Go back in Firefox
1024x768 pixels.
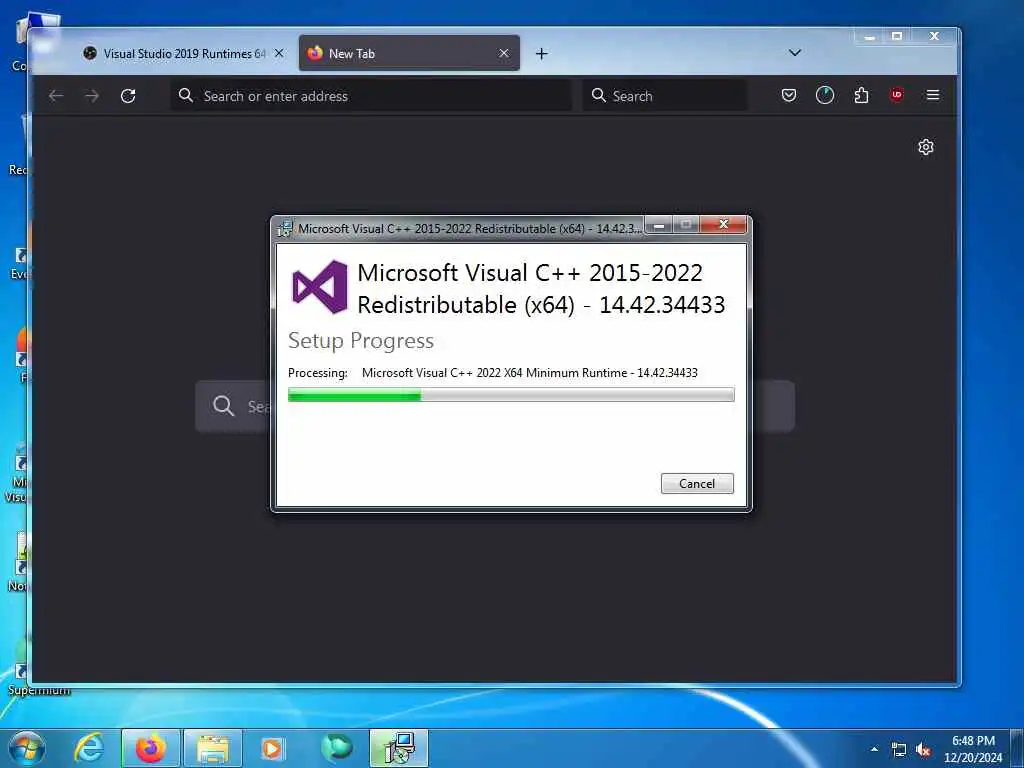(x=56, y=96)
